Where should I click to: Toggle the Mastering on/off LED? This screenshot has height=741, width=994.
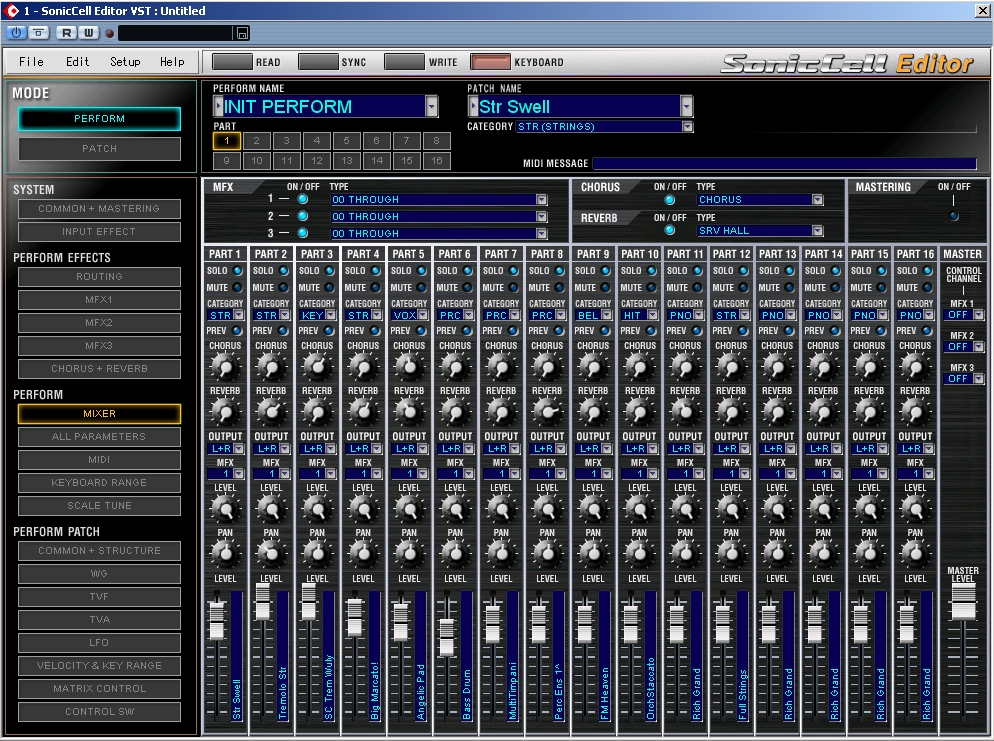pos(953,216)
